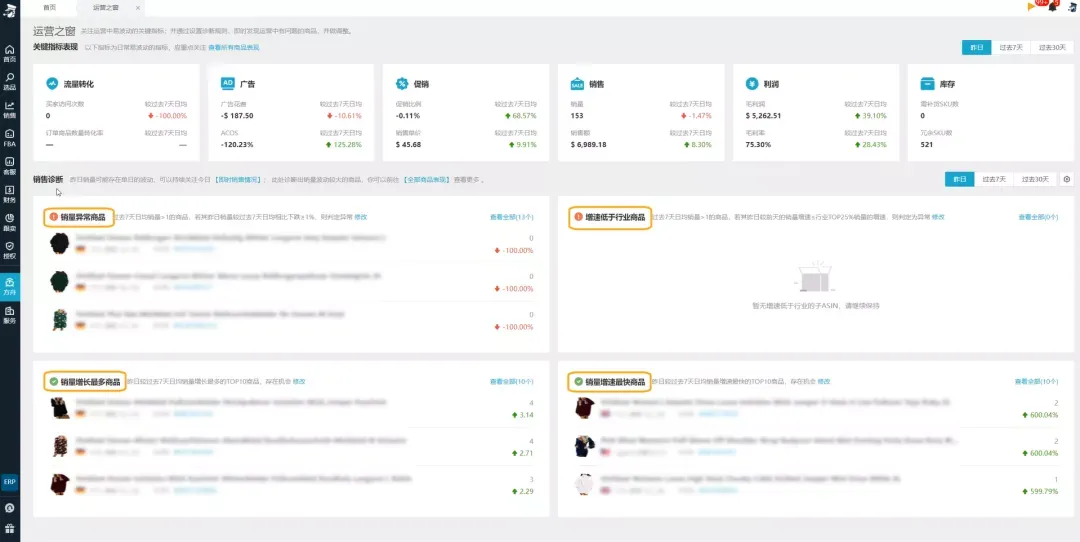Open the thumbnail of the 2.71 growth product
The height and width of the screenshot is (542, 1080).
60,446
